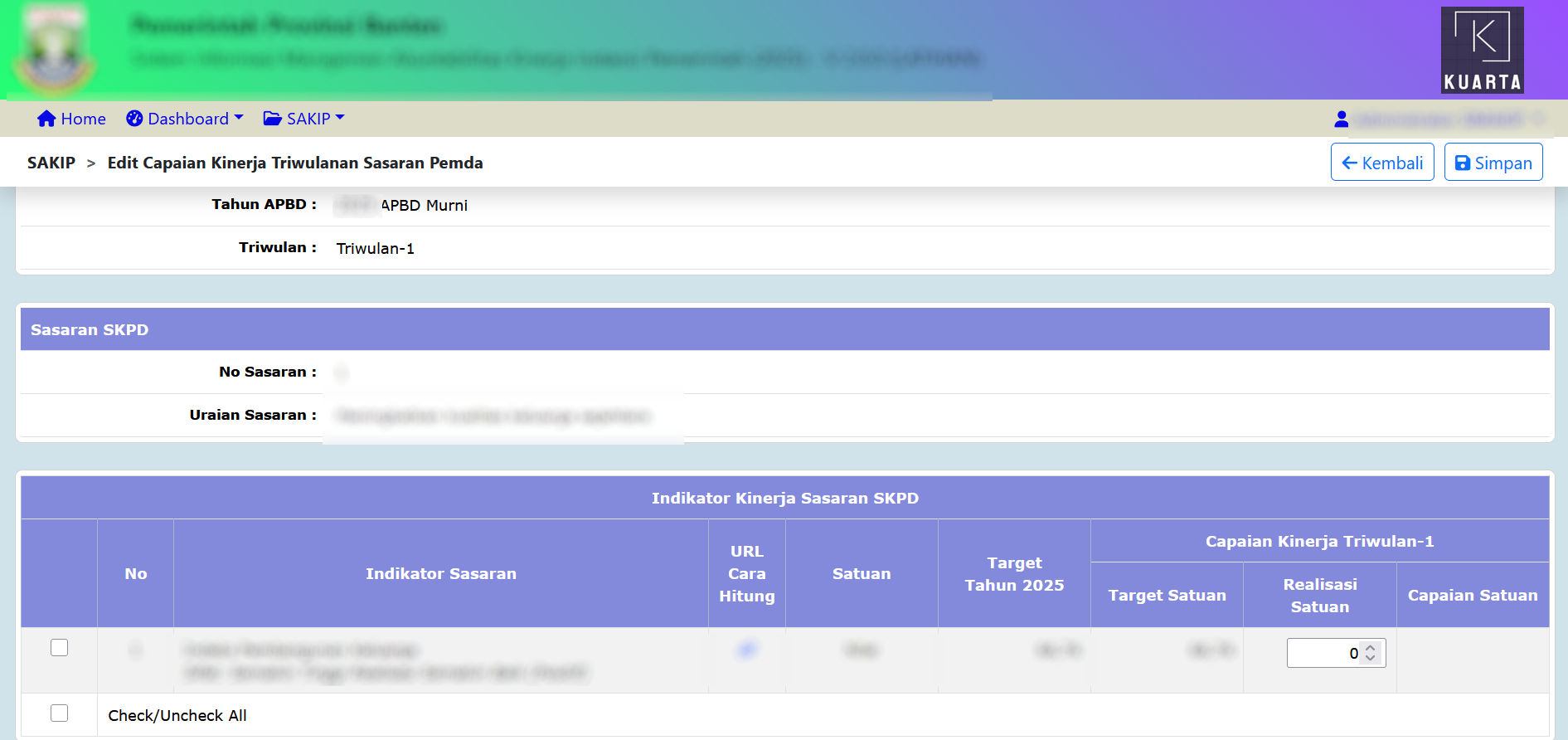Click the user profile icon

point(1341,119)
